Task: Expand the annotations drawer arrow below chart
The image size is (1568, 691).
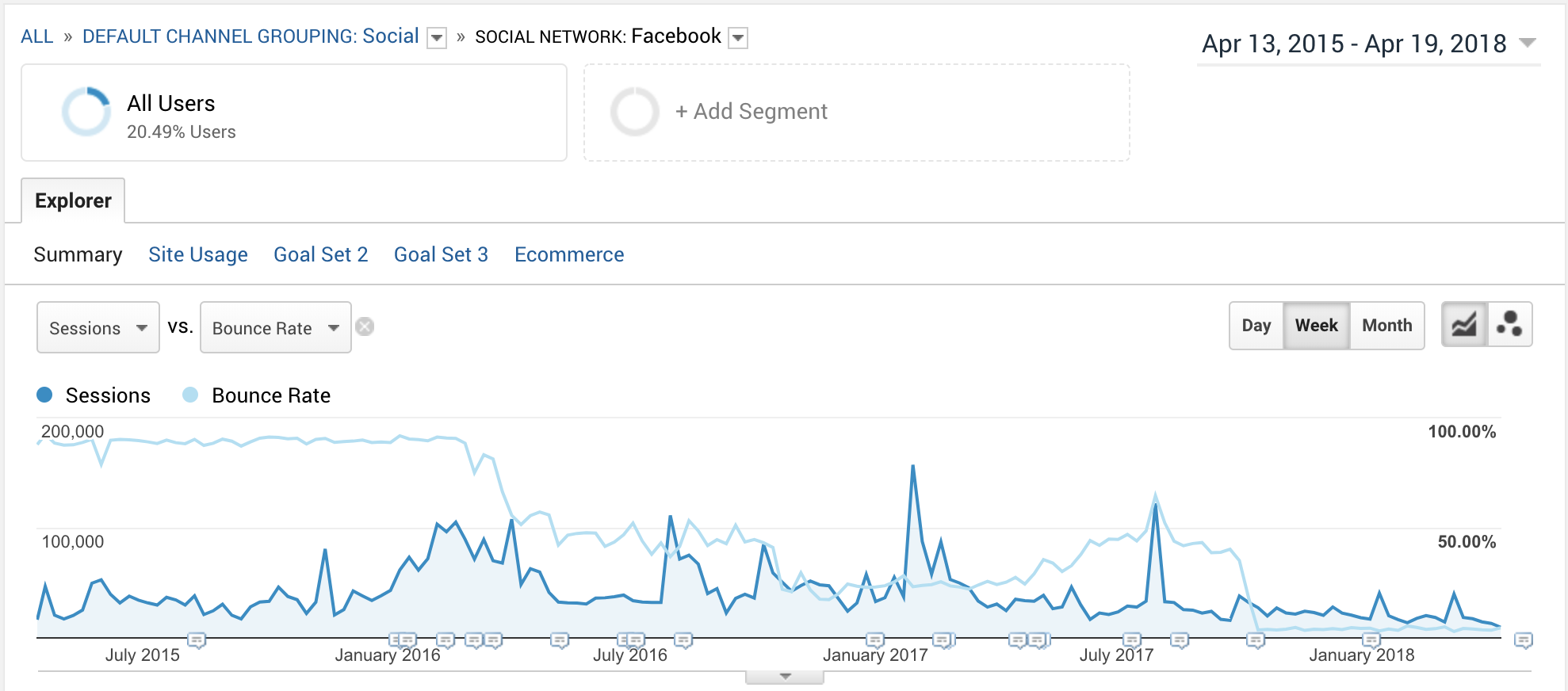Action: coord(785,677)
